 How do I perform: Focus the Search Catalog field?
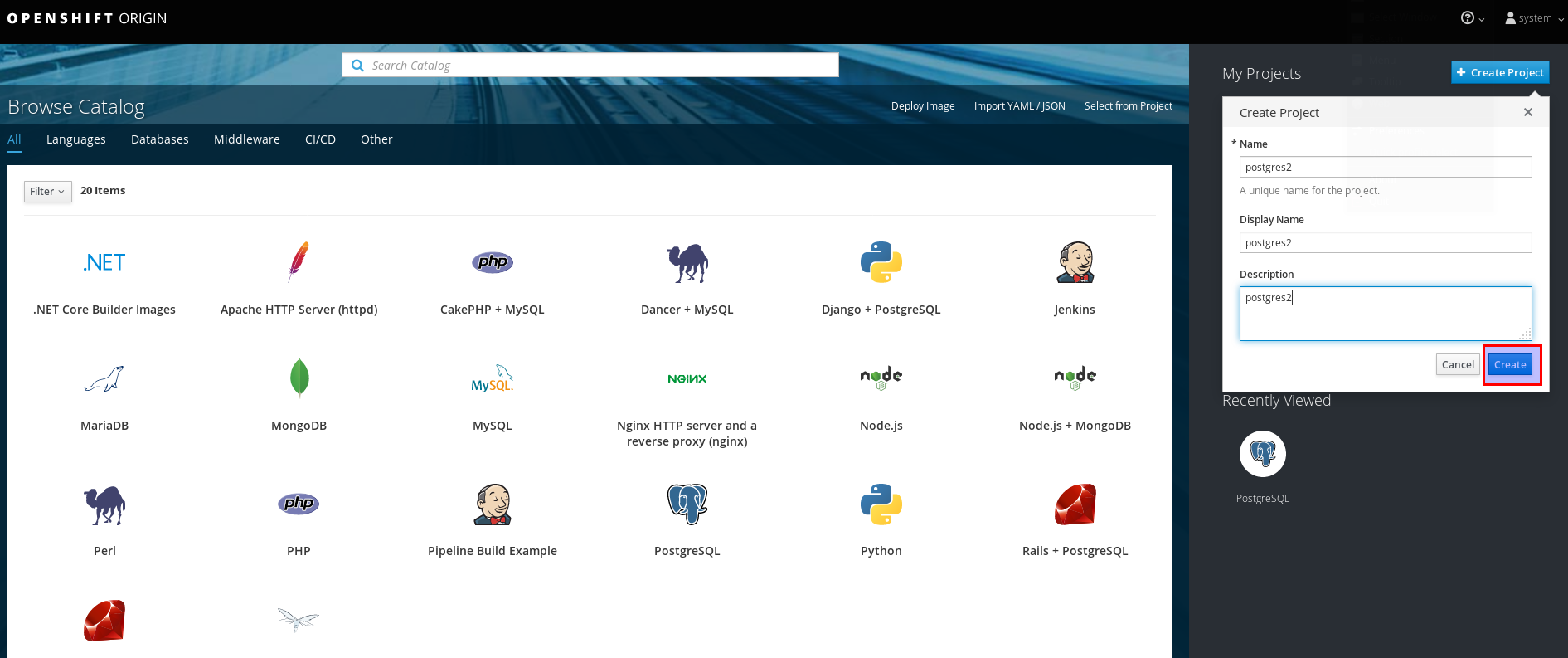[590, 66]
